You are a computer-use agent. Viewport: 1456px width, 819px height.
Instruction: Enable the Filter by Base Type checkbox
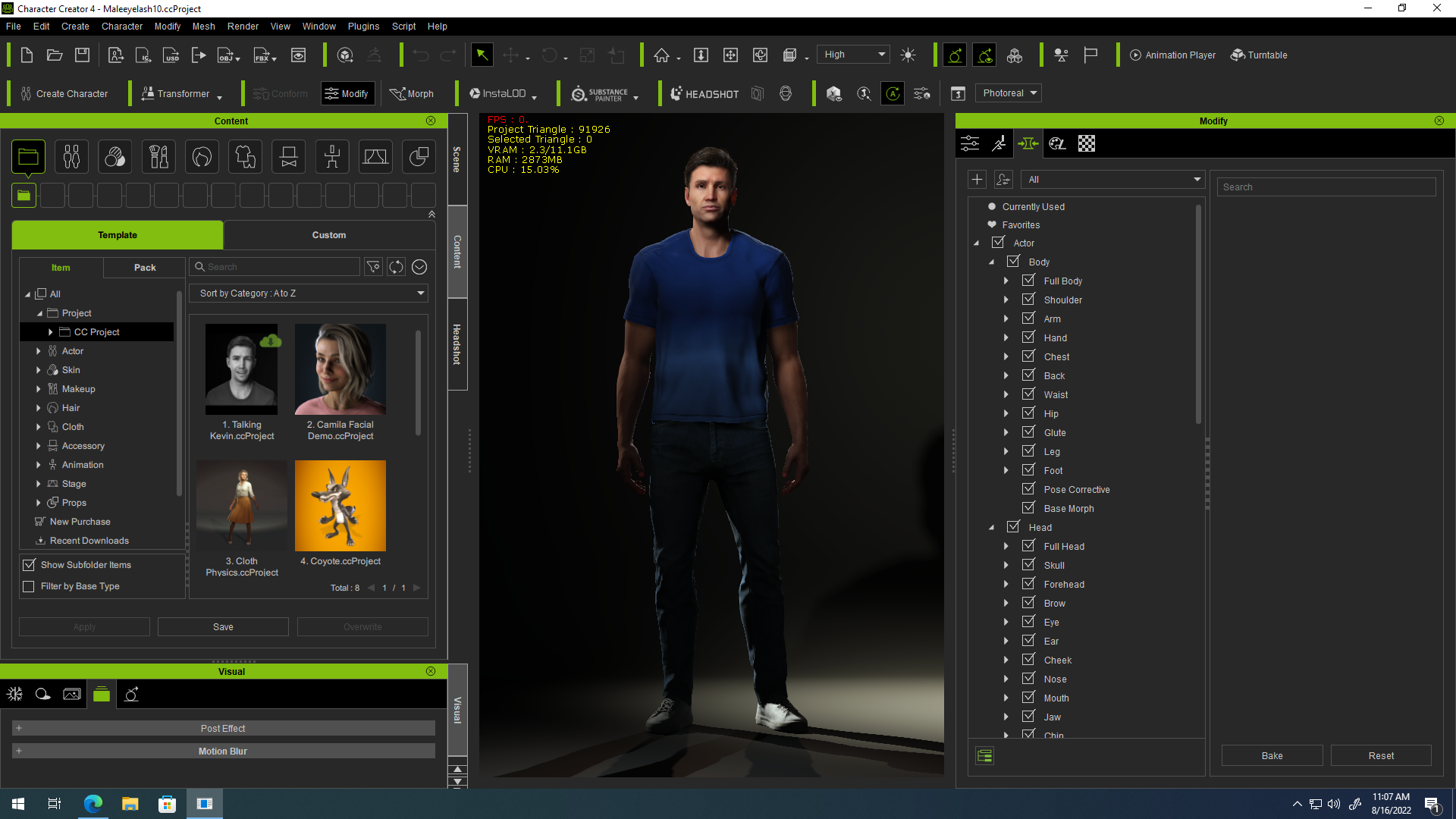[x=29, y=586]
